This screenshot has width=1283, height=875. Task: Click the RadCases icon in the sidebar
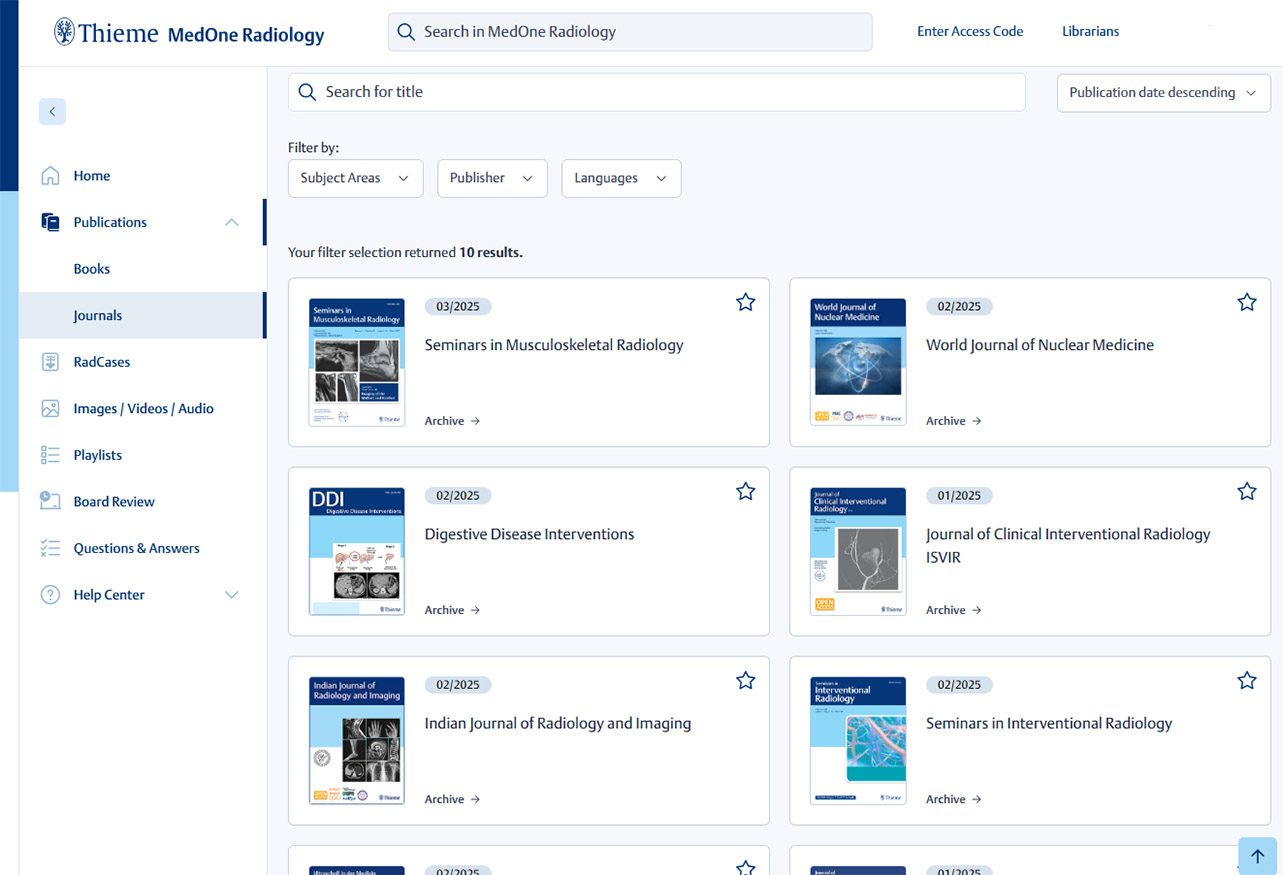point(50,362)
